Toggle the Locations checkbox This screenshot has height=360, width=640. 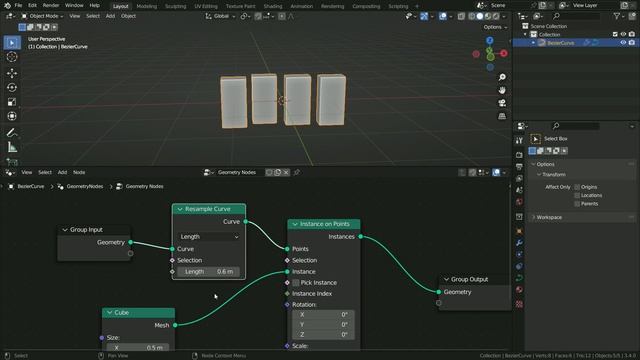[x=577, y=196]
